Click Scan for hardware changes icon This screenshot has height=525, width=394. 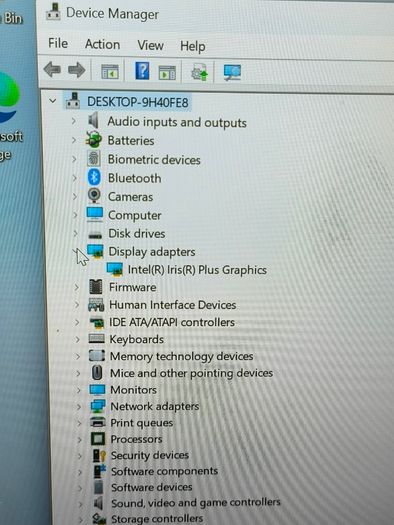point(232,72)
